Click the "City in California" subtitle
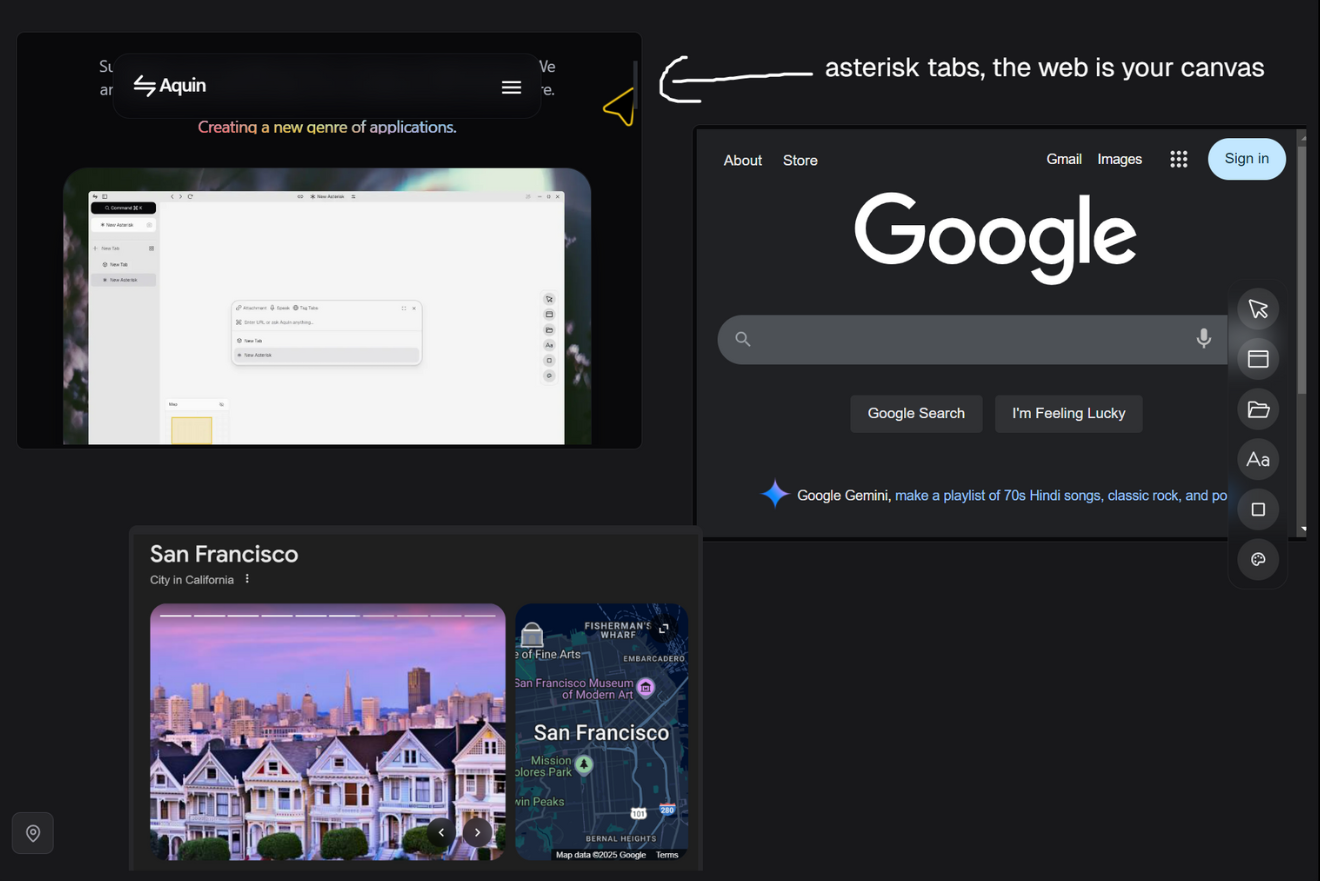1320x881 pixels. 192,580
